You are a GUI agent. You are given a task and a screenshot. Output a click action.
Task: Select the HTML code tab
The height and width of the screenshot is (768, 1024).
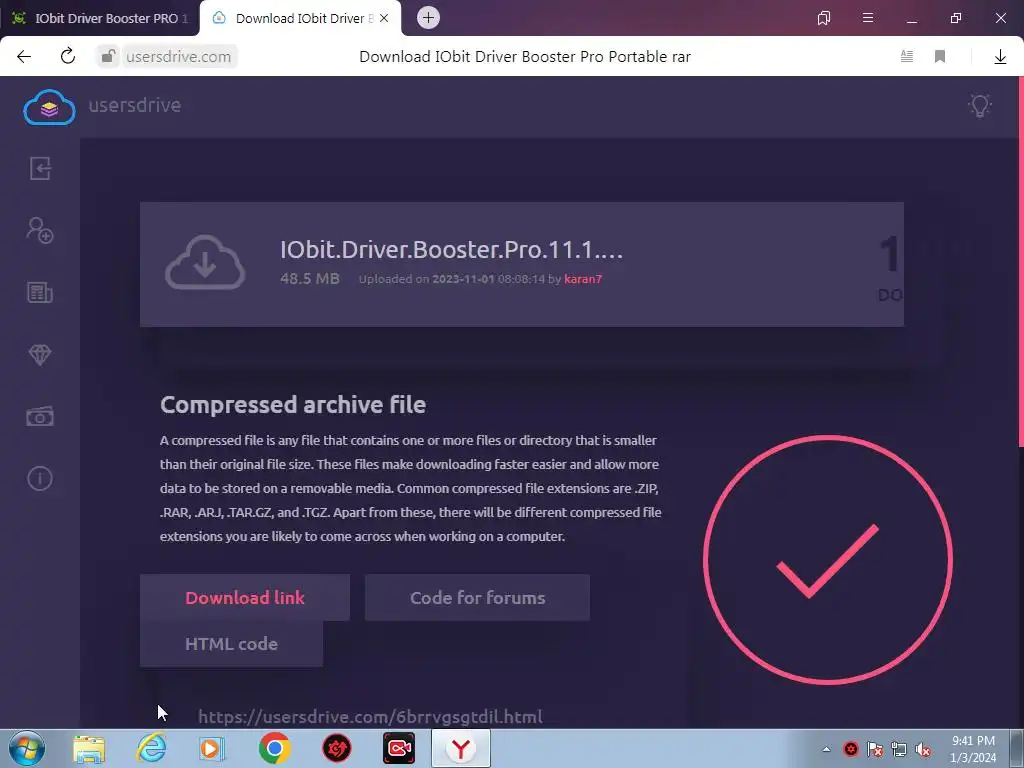click(x=231, y=644)
